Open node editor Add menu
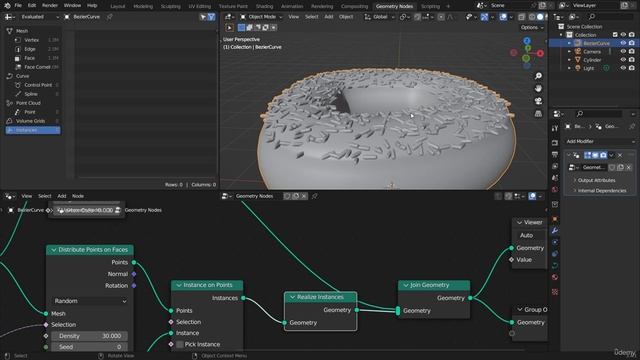This screenshot has height=360, width=640. (x=62, y=196)
